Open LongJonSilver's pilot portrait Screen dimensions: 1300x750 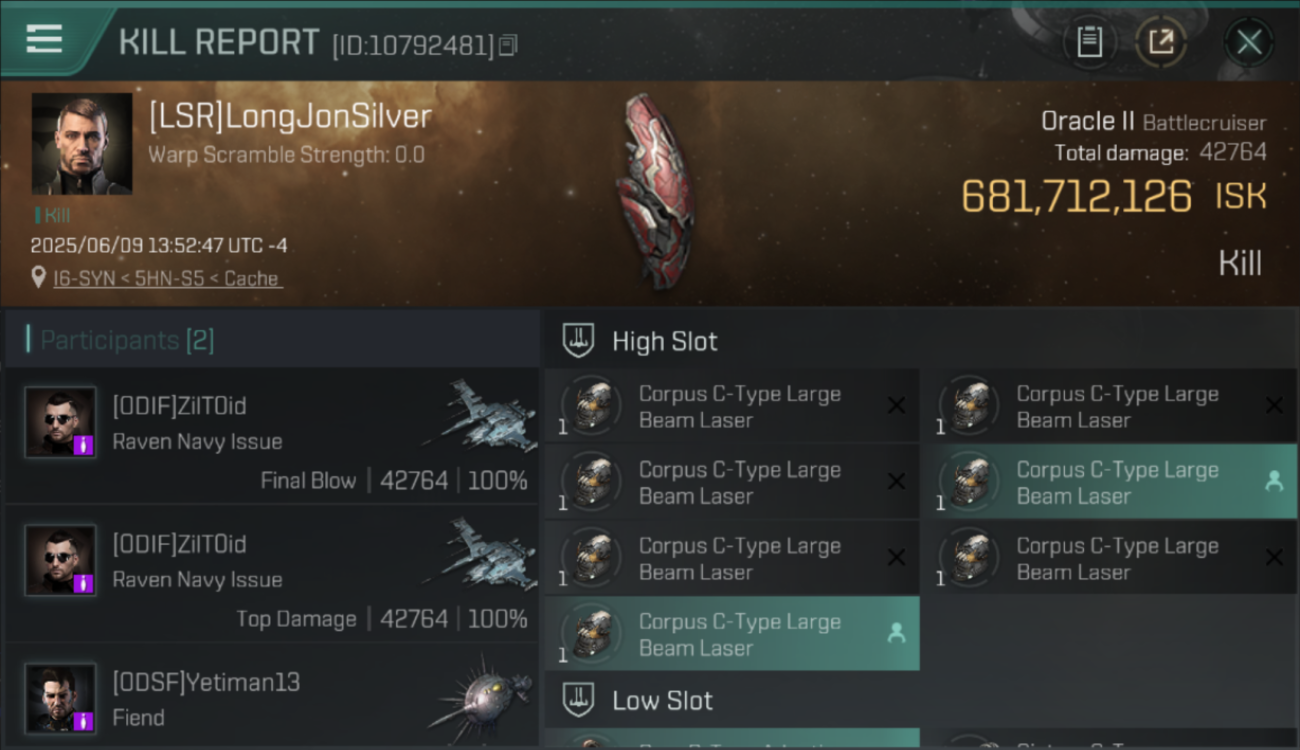click(x=82, y=144)
